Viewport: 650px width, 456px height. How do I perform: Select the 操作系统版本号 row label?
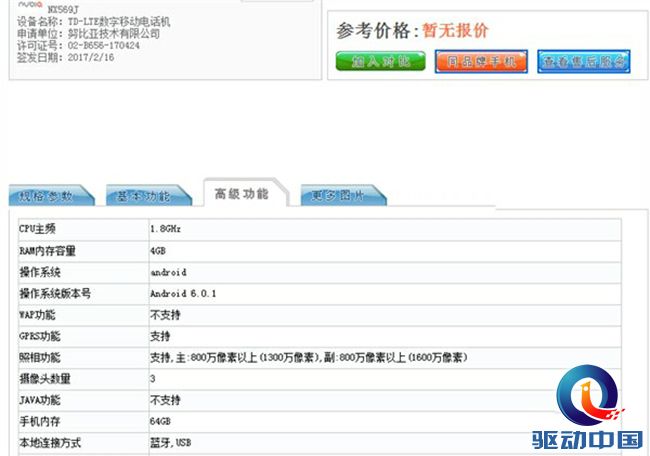55,293
